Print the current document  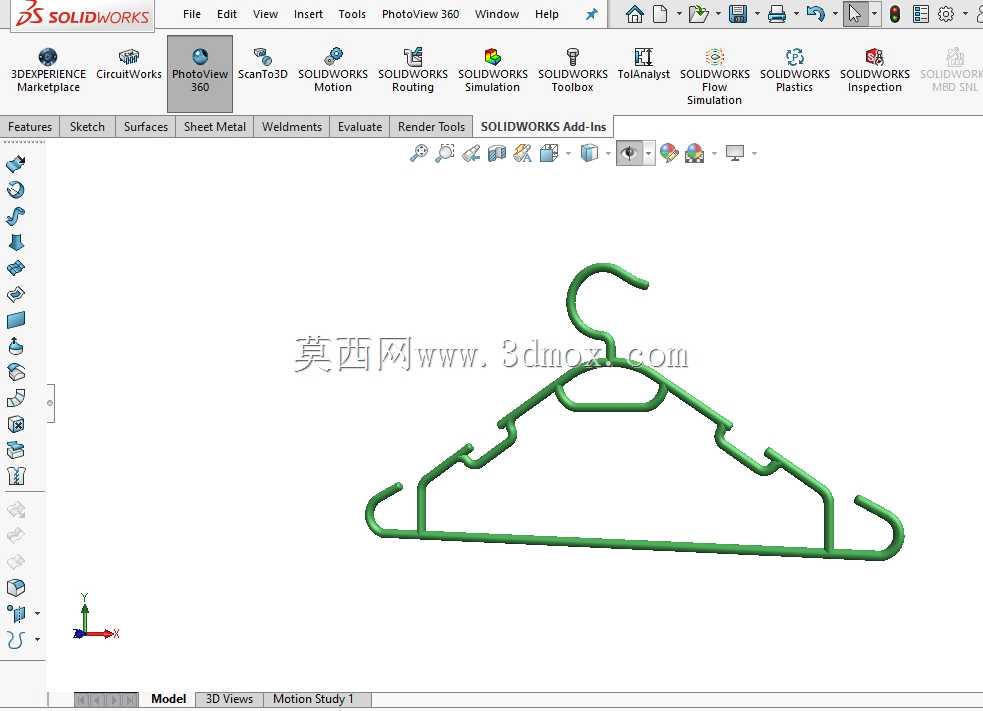[777, 14]
